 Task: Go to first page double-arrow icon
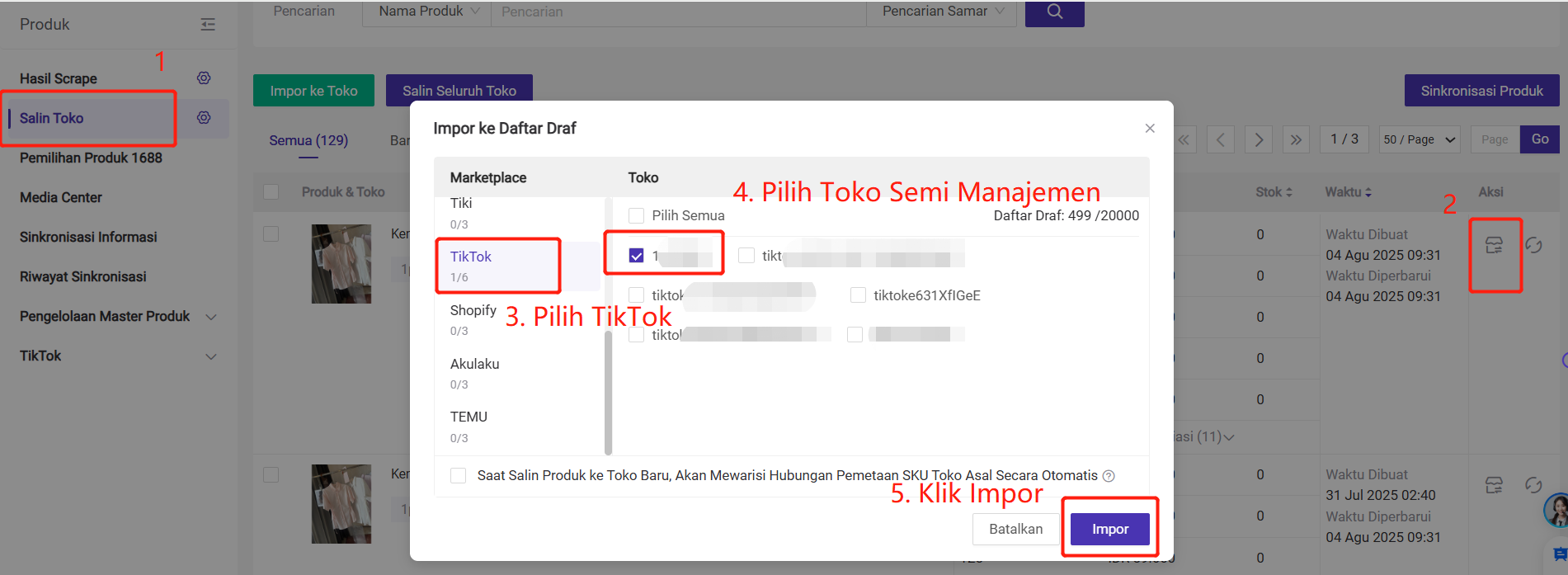click(x=1184, y=139)
